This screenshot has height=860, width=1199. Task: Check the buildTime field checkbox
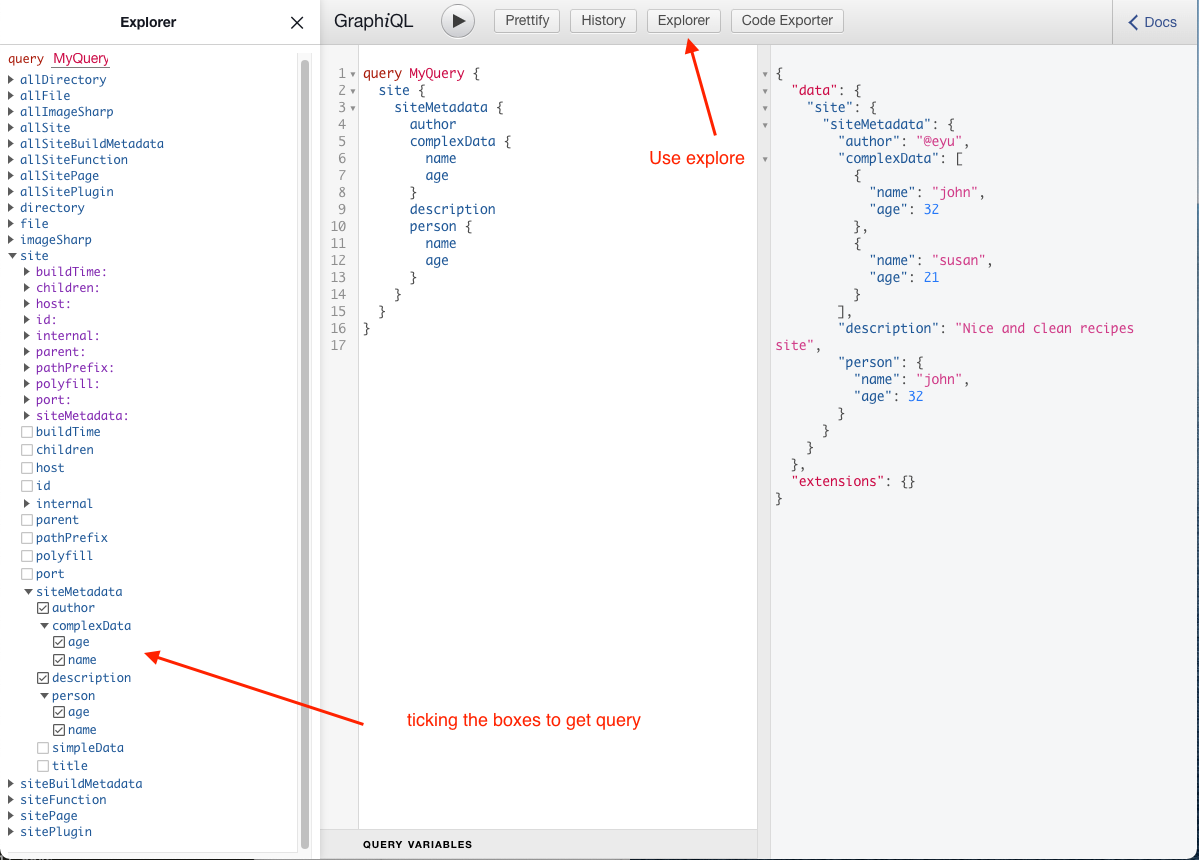click(x=27, y=432)
